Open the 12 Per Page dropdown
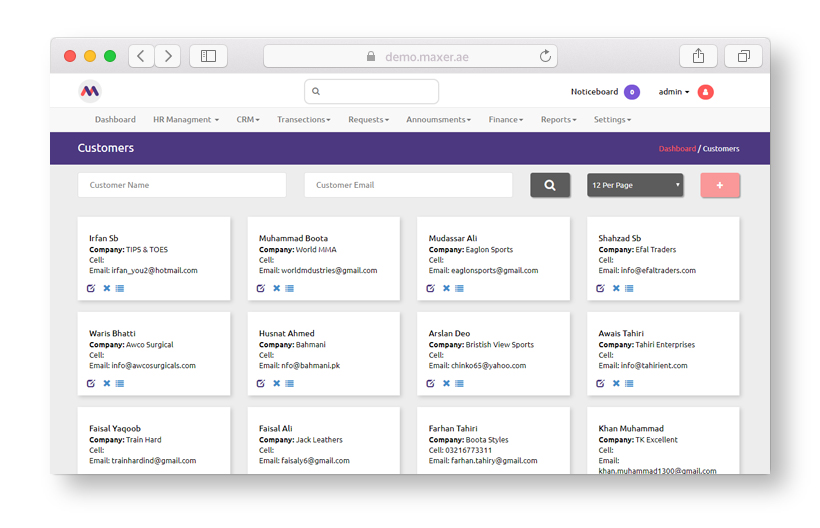The image size is (820, 528). click(x=635, y=185)
